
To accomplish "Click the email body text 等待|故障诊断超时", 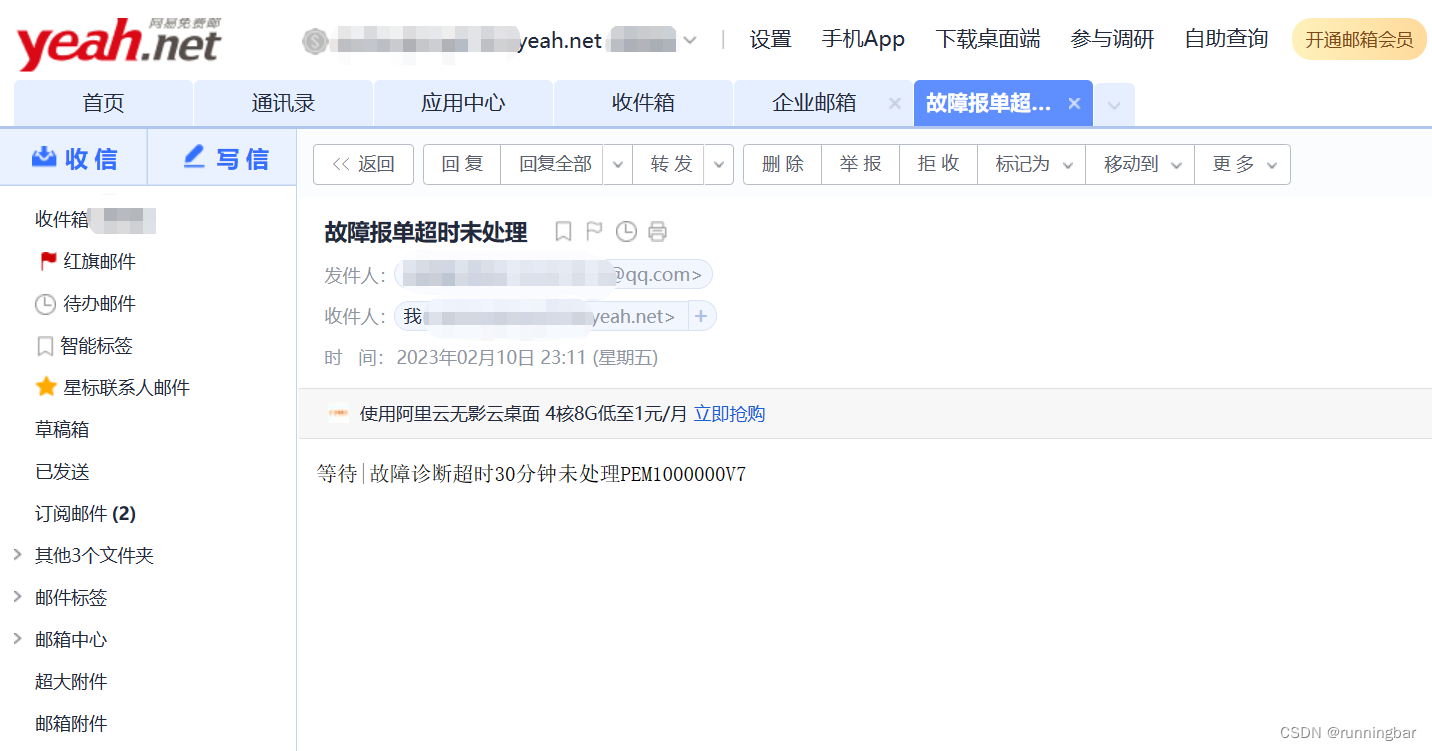I will coord(531,474).
